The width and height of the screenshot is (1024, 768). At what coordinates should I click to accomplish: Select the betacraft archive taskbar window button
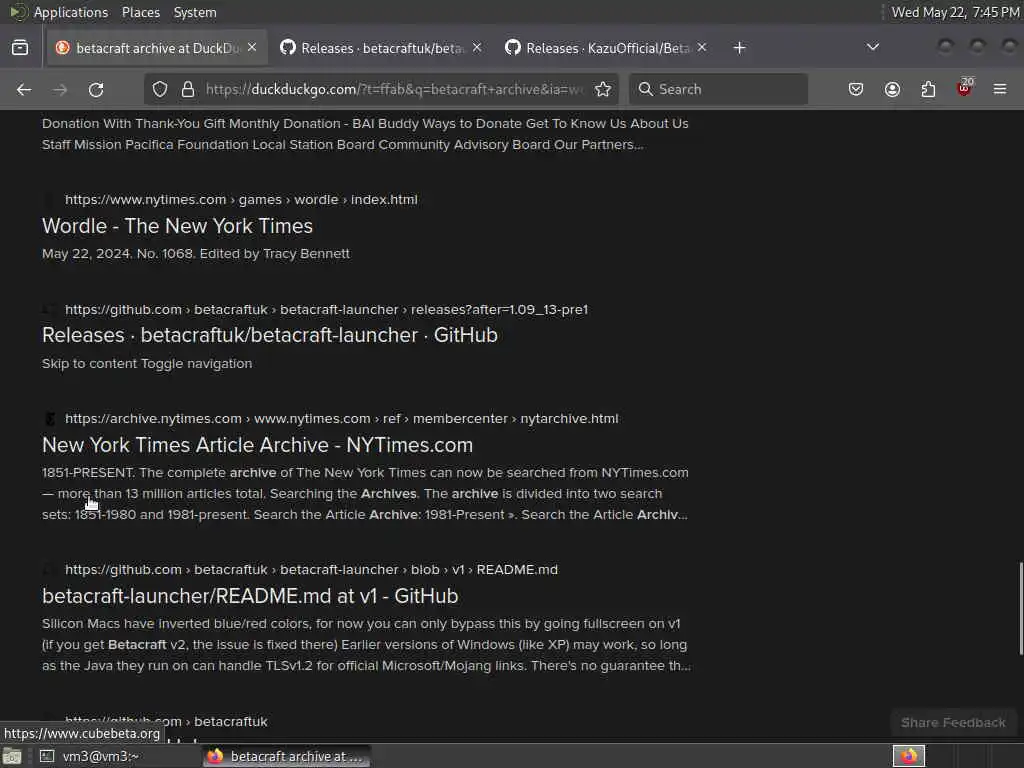point(286,756)
